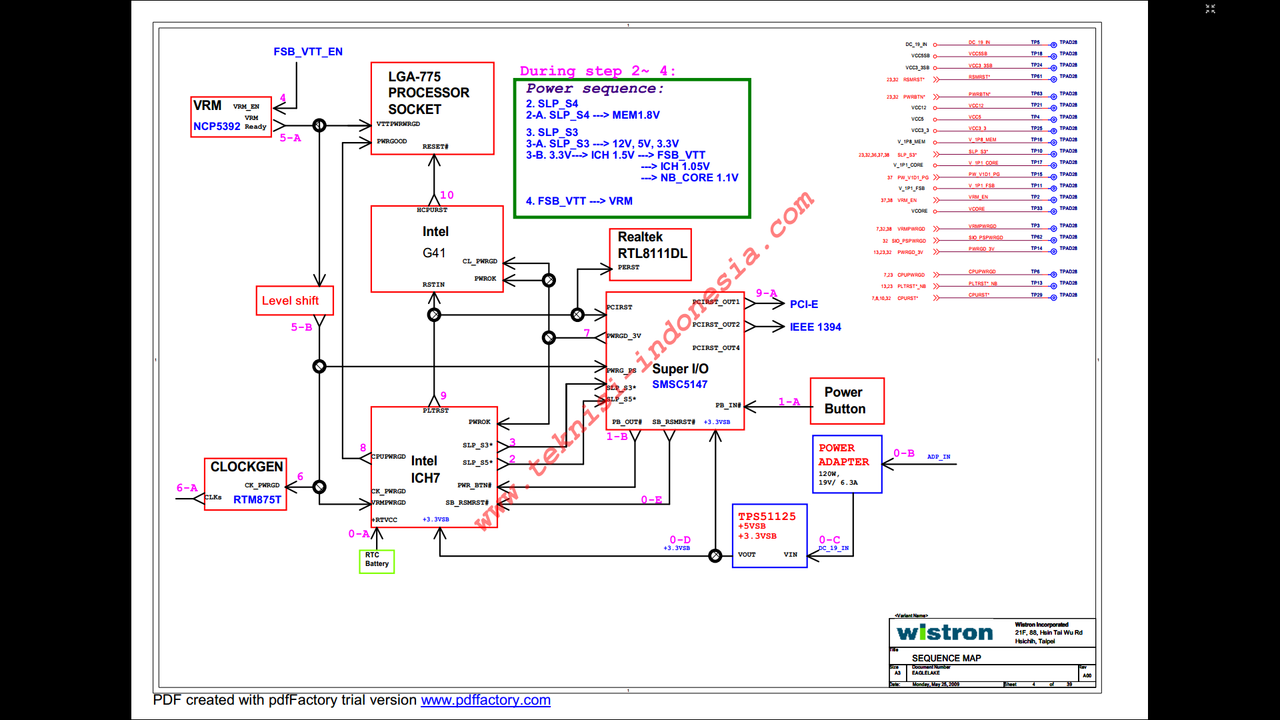The width and height of the screenshot is (1280, 720).
Task: Click the '---> NB_CORE 1.1V' line
Action: tap(689, 177)
